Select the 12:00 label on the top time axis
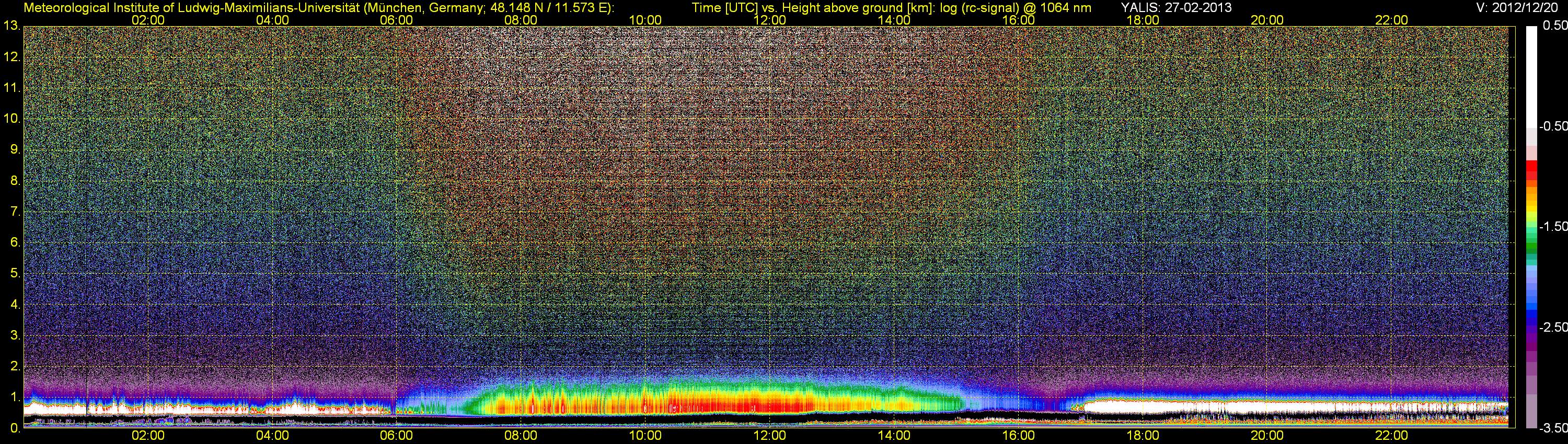The image size is (1568, 444). (x=770, y=20)
